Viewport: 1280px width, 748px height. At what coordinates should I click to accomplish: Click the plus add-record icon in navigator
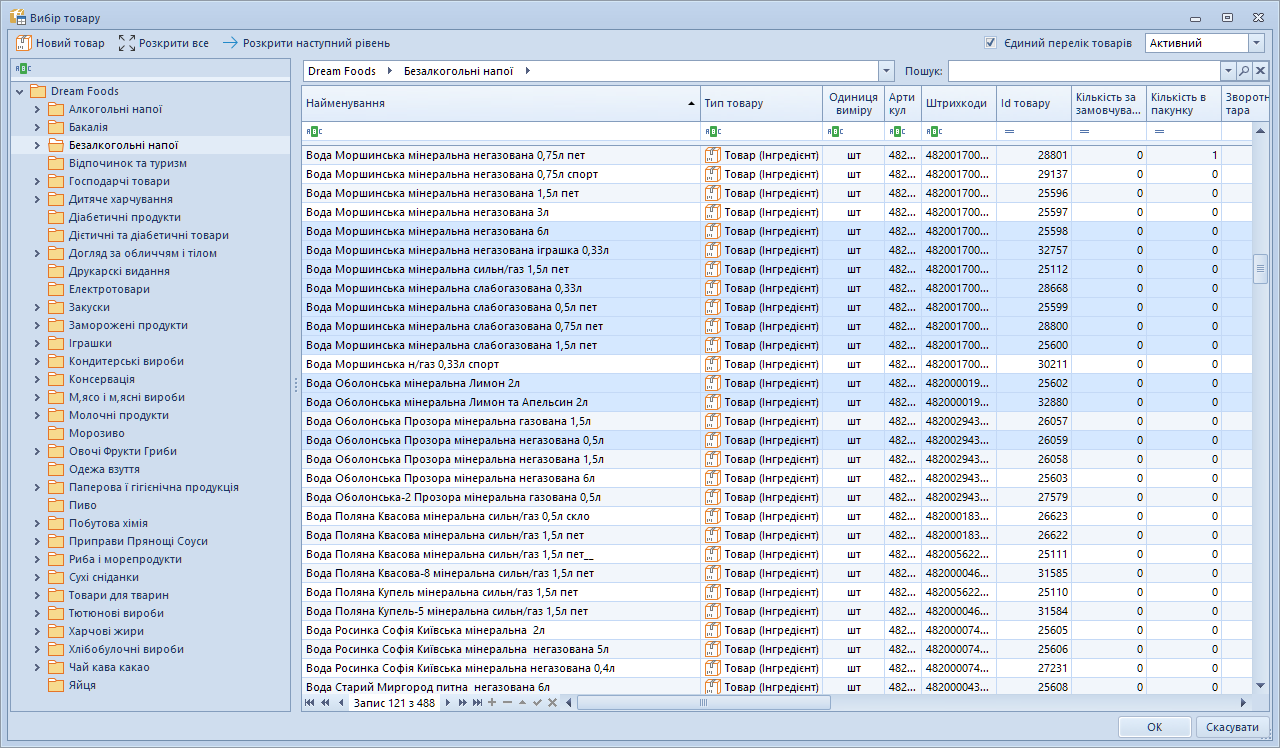point(492,703)
